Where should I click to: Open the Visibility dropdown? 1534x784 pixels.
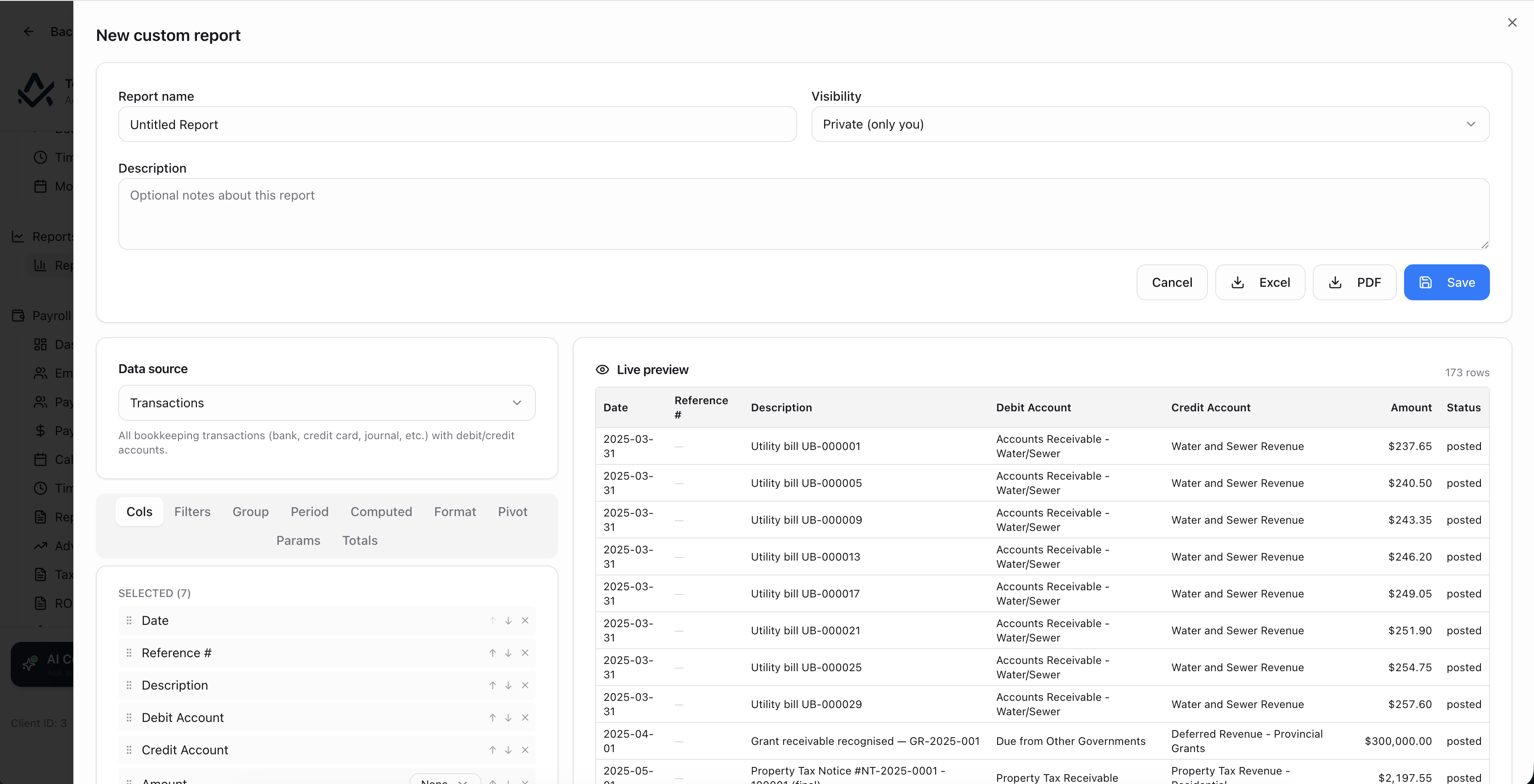point(1150,124)
